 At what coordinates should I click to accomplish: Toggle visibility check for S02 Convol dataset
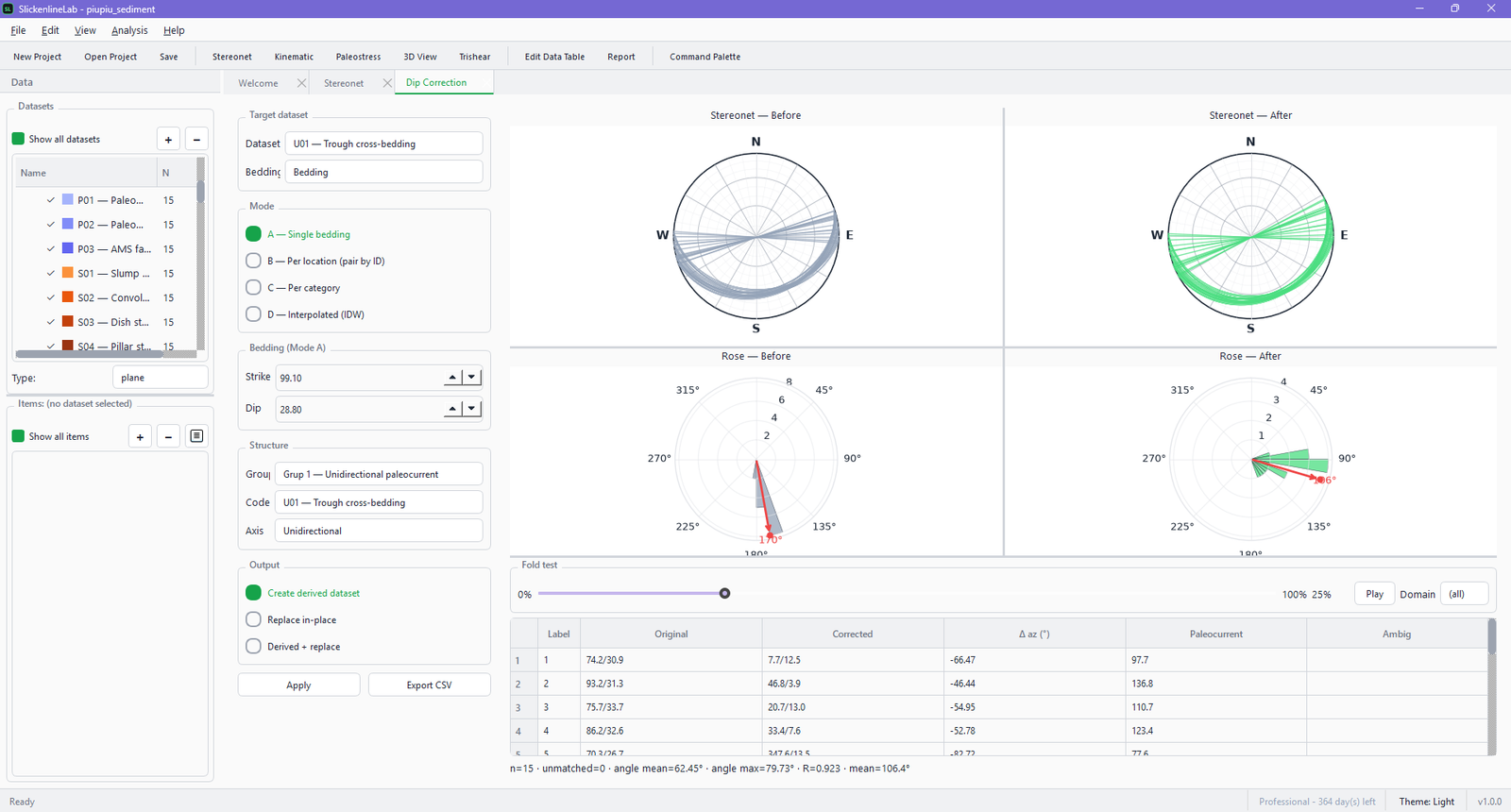(x=51, y=297)
